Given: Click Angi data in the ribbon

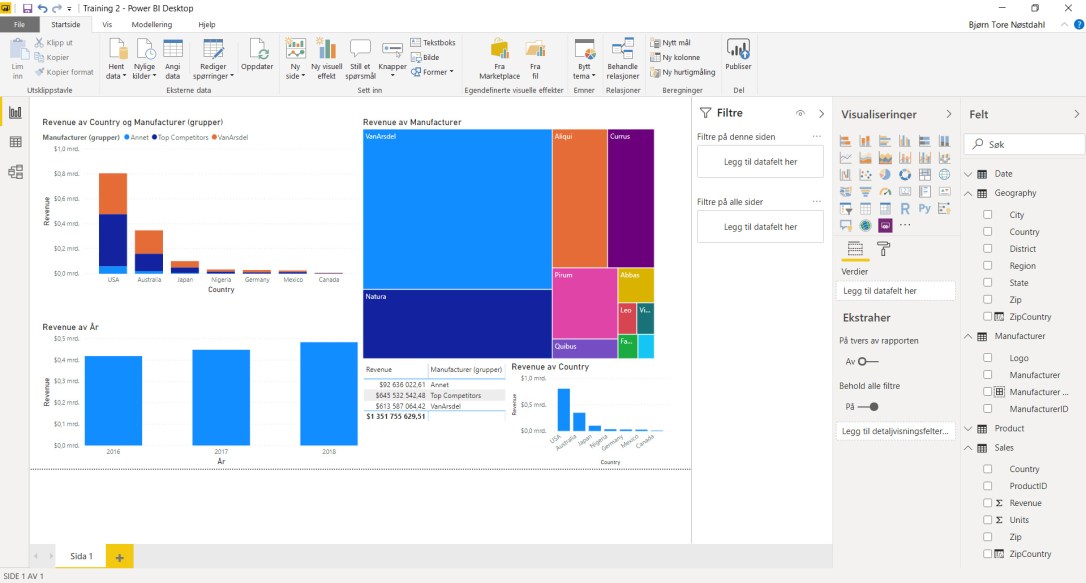Looking at the screenshot, I should point(172,60).
